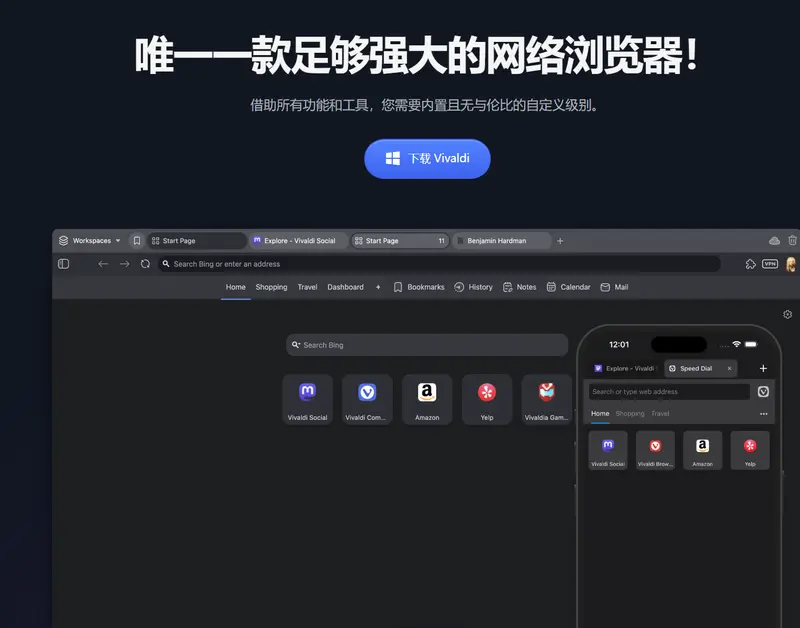Viewport: 800px width, 628px height.
Task: Open the Benjamin Hardman tab
Action: click(x=502, y=241)
